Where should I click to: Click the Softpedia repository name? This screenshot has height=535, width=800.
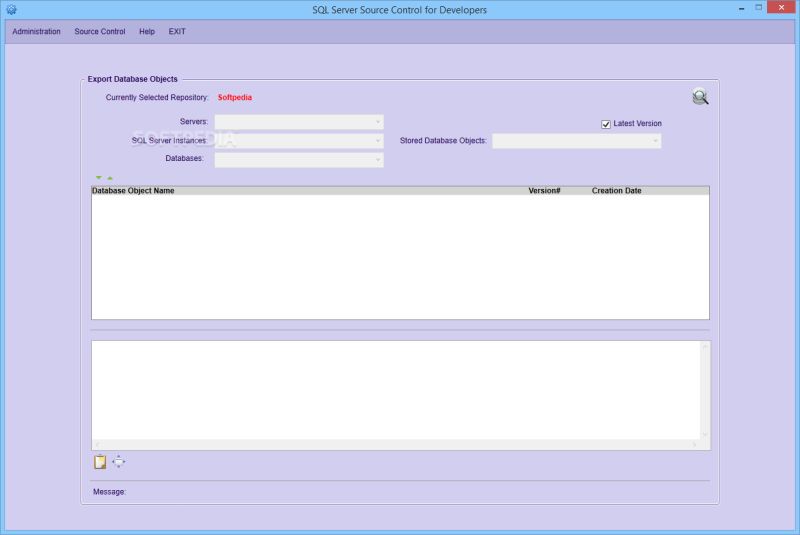point(235,97)
